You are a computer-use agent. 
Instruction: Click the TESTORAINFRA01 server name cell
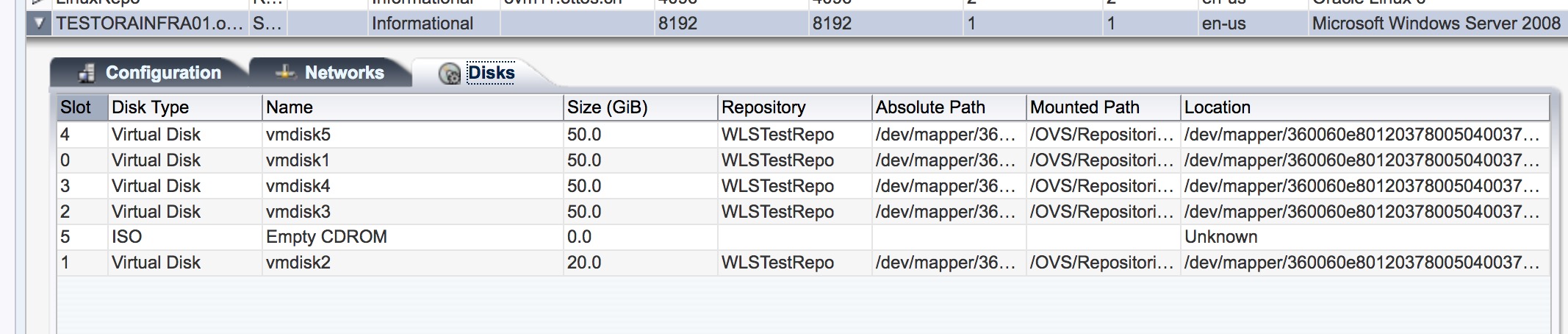click(150, 24)
